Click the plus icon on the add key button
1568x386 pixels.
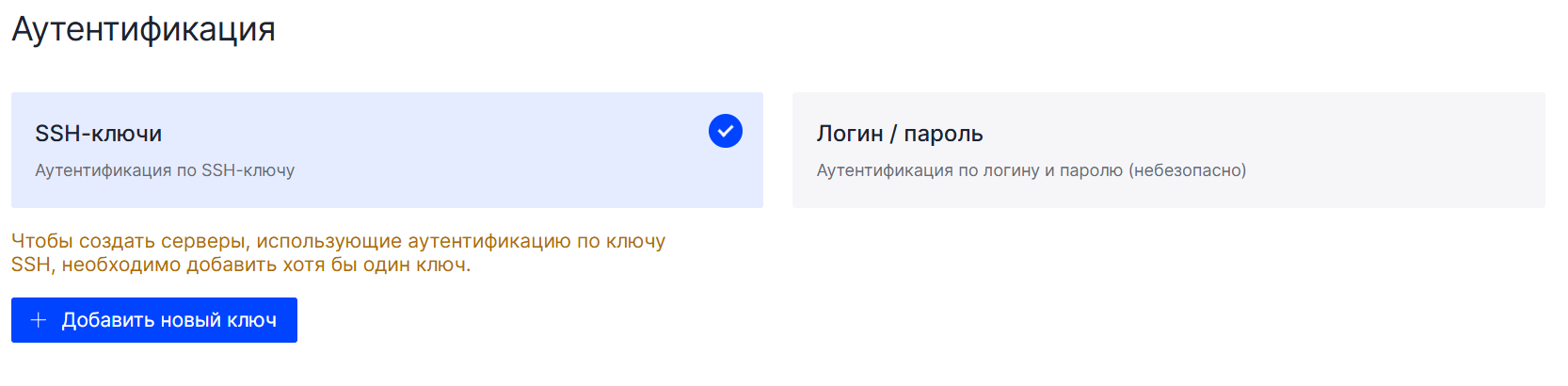click(39, 320)
